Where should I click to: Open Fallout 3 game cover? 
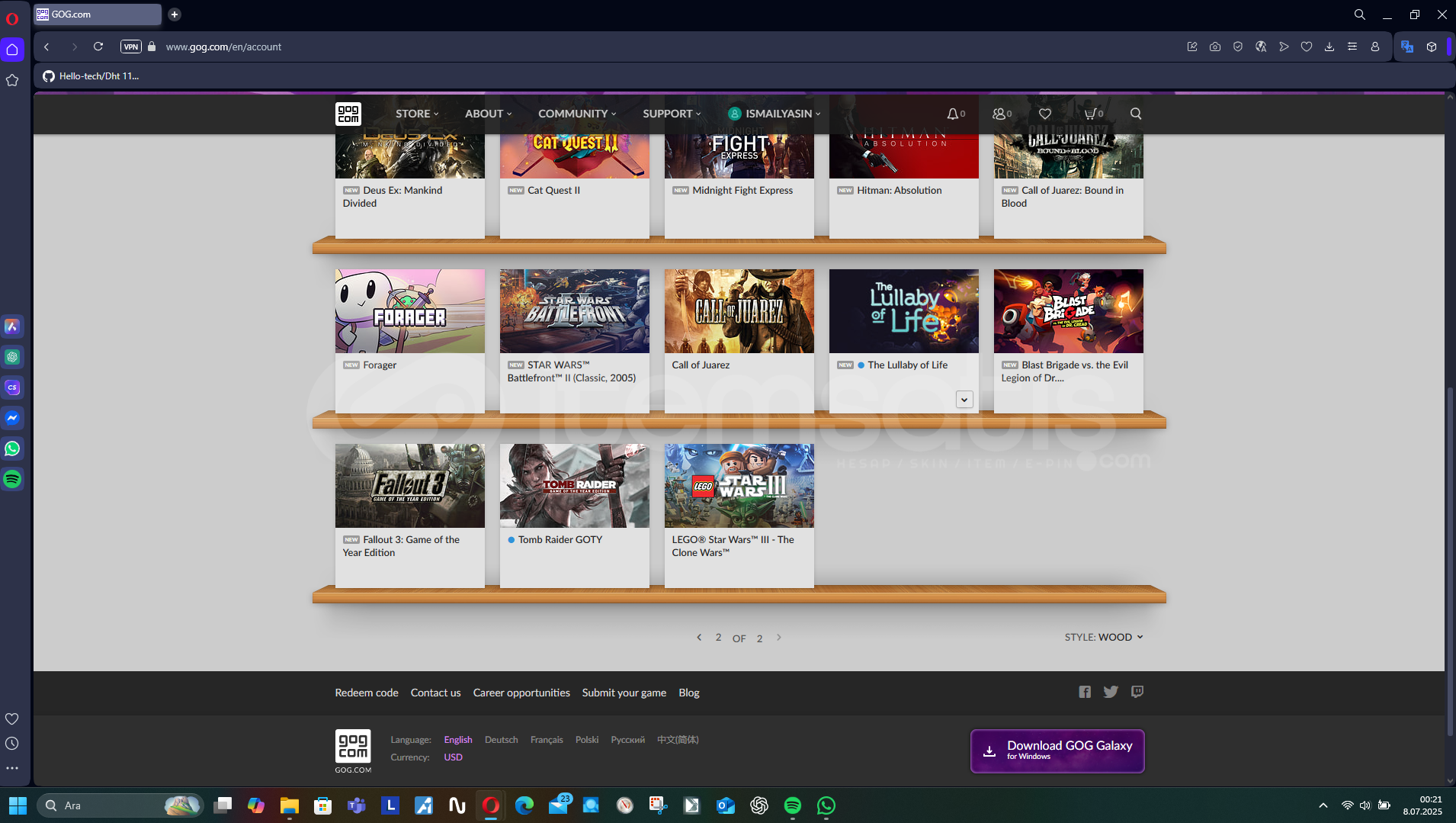pos(410,486)
